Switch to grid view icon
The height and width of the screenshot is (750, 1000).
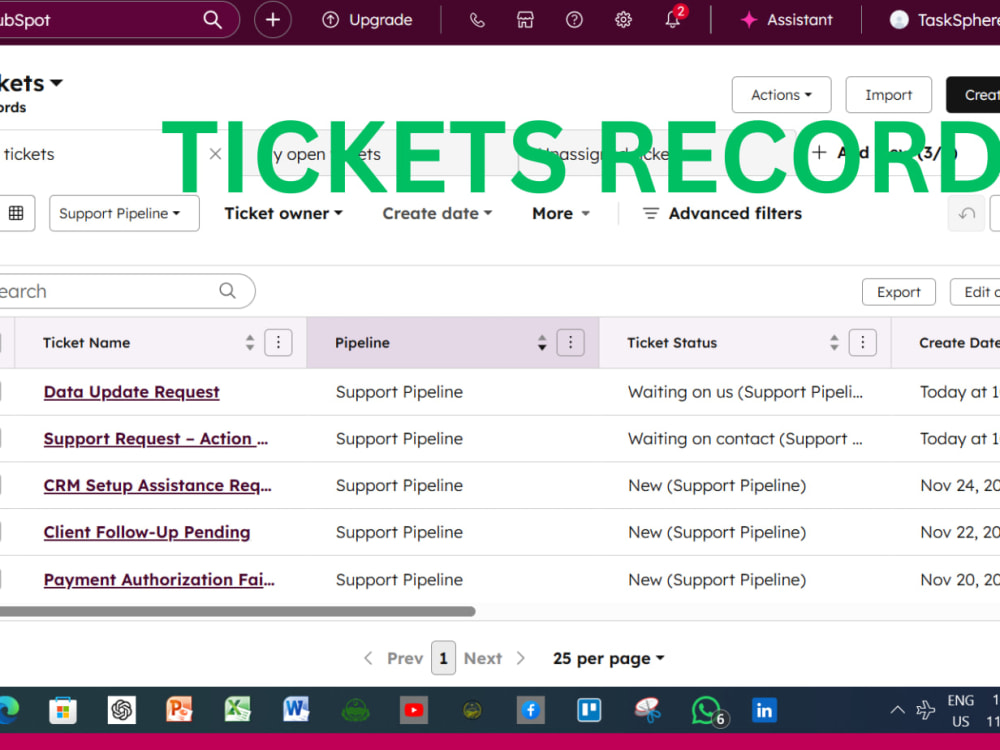(16, 213)
